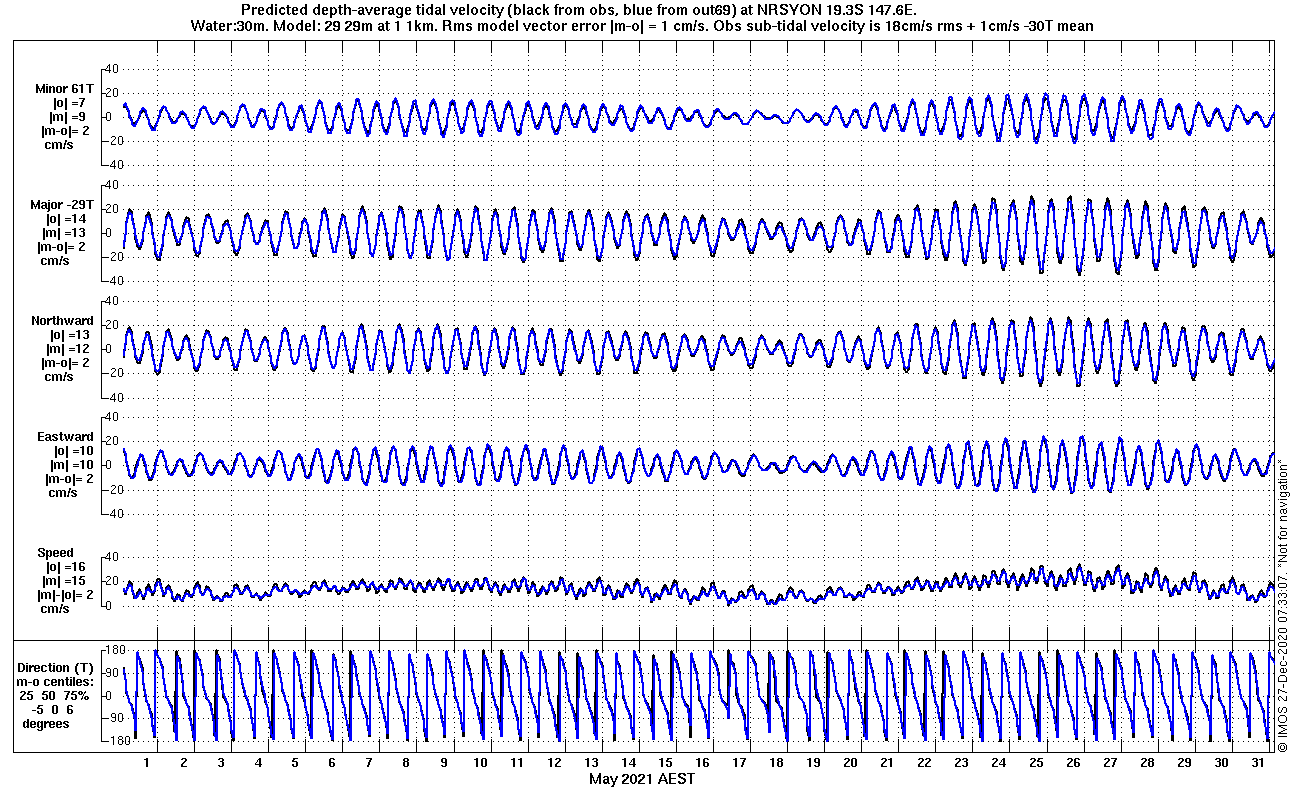Click '|o| =7' in Minor panel
Screen dimensions: 1300x800
click(x=71, y=103)
